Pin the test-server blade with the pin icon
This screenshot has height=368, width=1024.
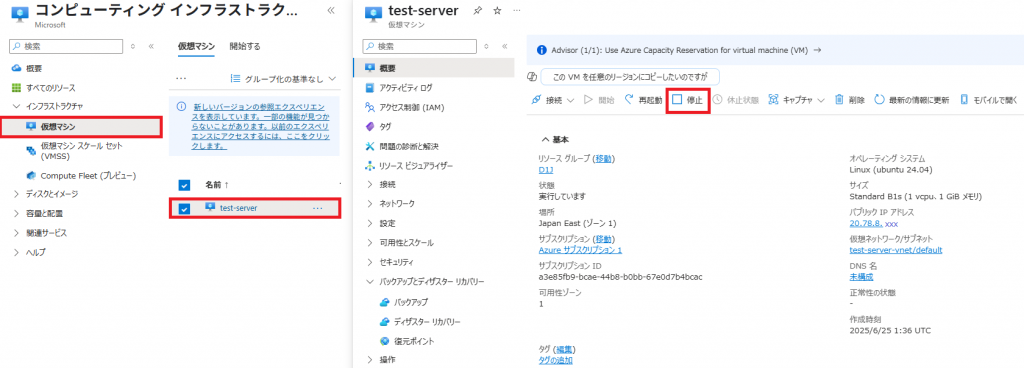[x=477, y=11]
